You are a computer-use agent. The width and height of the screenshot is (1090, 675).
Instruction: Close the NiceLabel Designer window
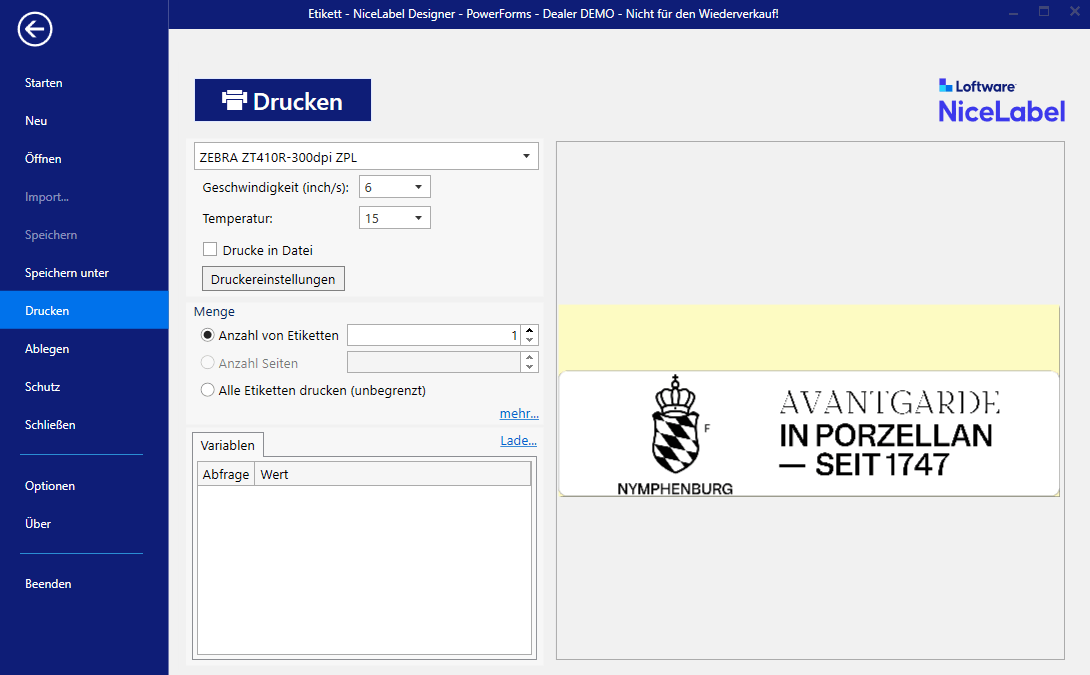click(1074, 12)
